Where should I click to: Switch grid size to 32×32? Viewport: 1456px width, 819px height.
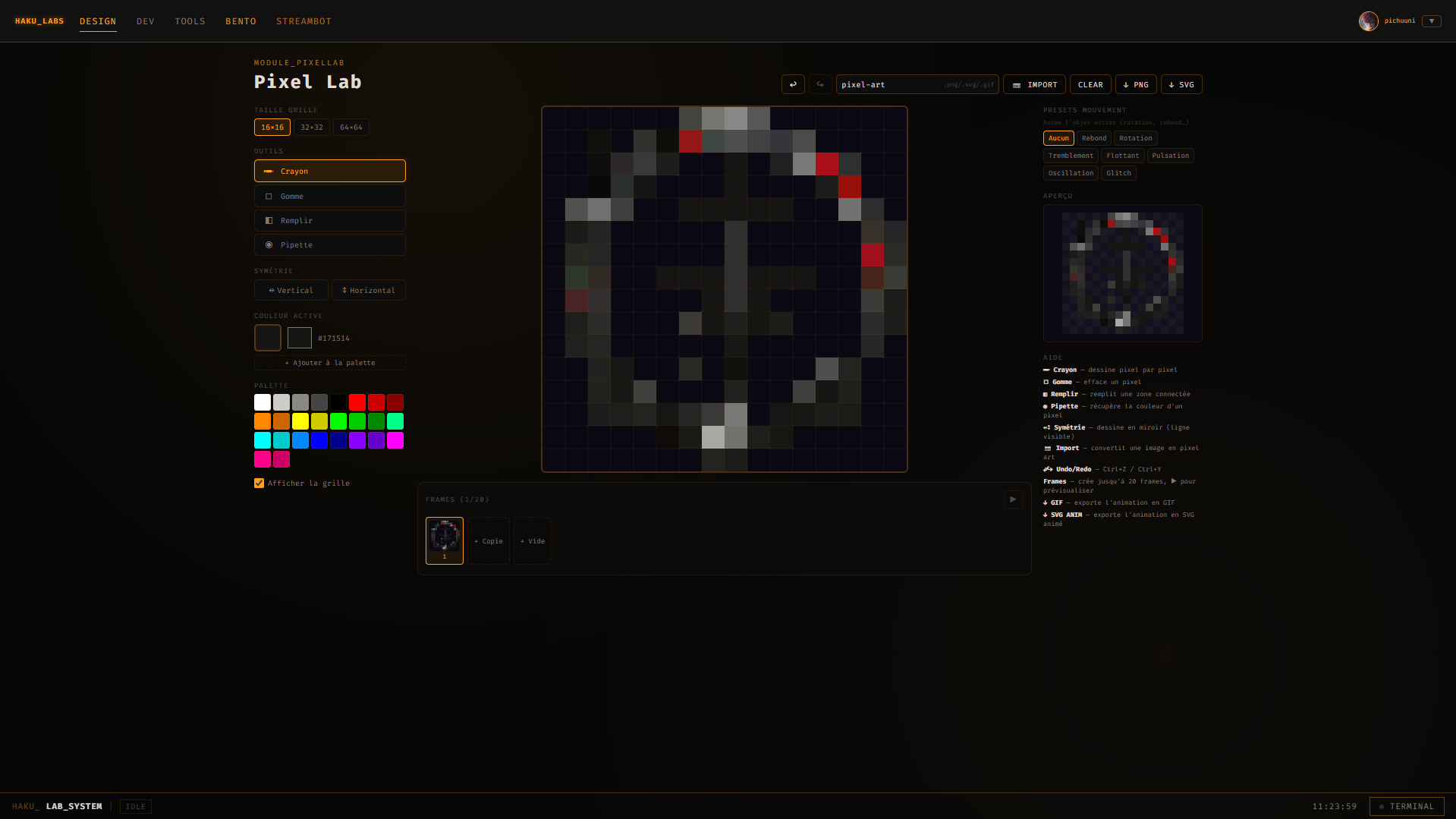[311, 127]
